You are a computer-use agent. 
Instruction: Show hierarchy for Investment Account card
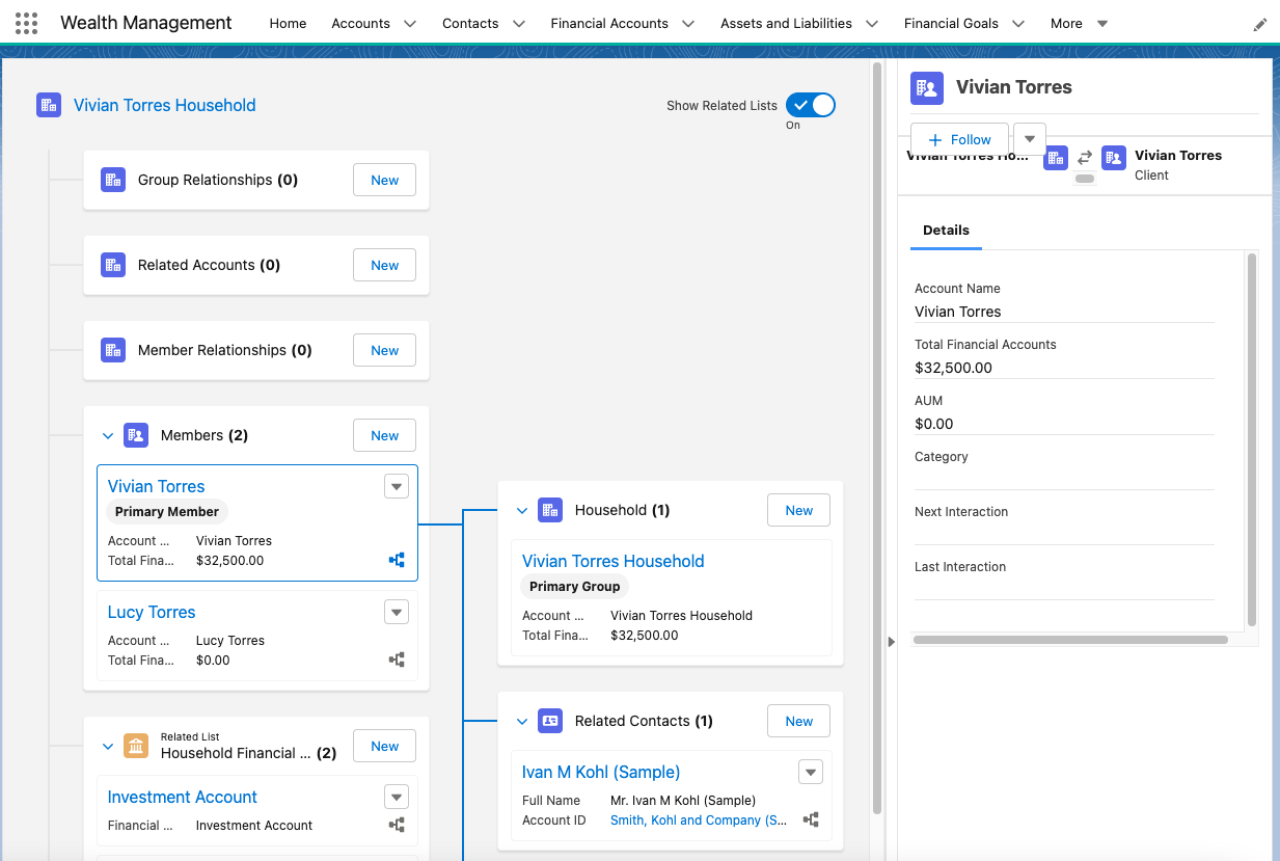tap(397, 825)
